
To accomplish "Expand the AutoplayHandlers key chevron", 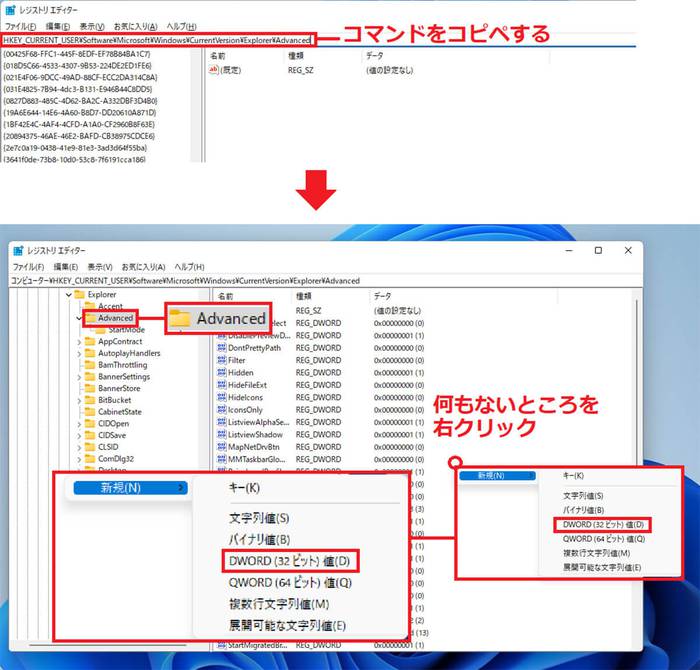I will tap(79, 354).
